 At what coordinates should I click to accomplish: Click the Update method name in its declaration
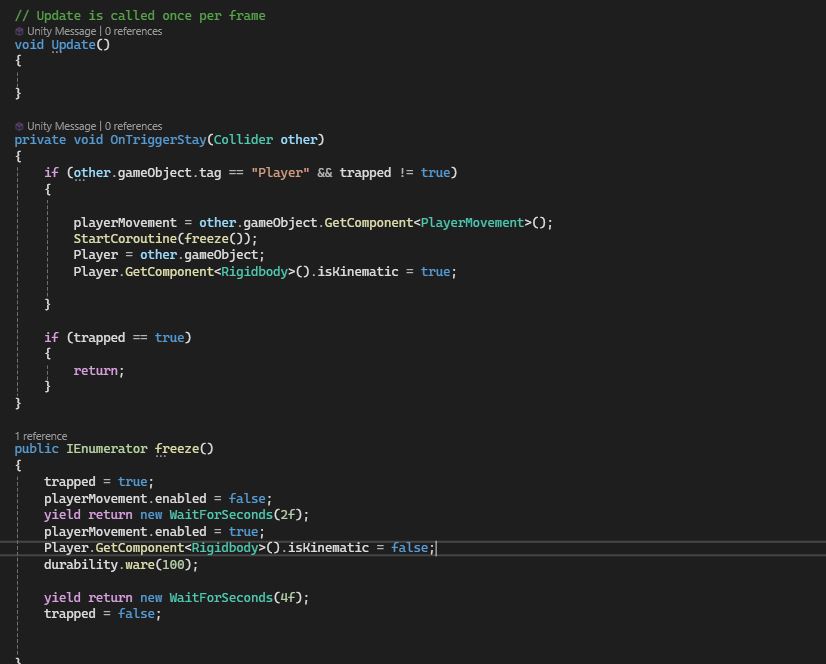coord(73,44)
